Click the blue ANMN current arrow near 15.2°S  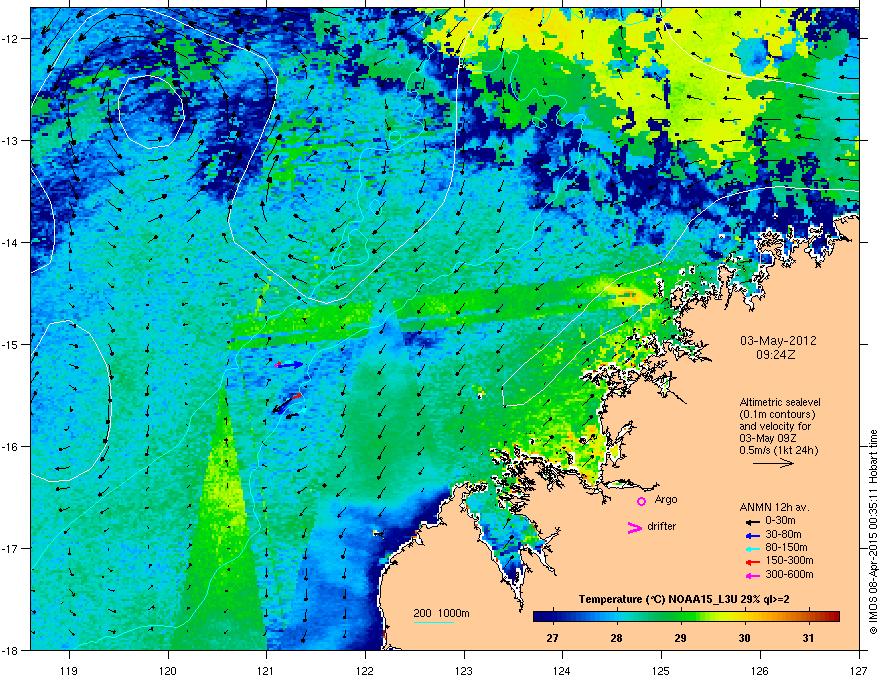pos(290,365)
